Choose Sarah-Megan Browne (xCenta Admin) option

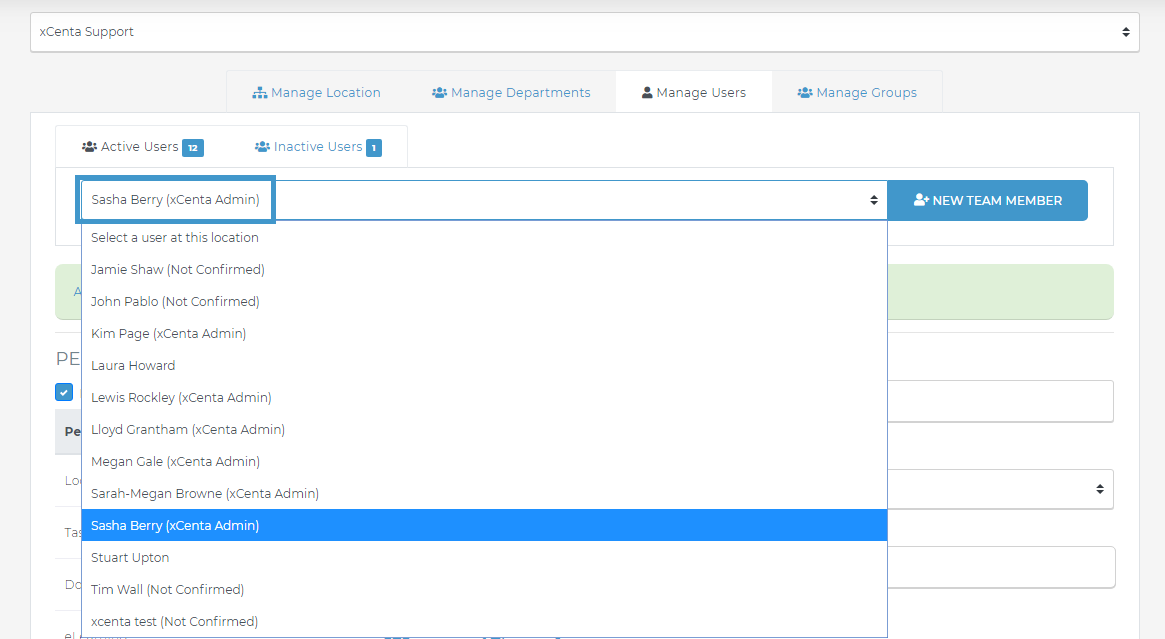484,493
